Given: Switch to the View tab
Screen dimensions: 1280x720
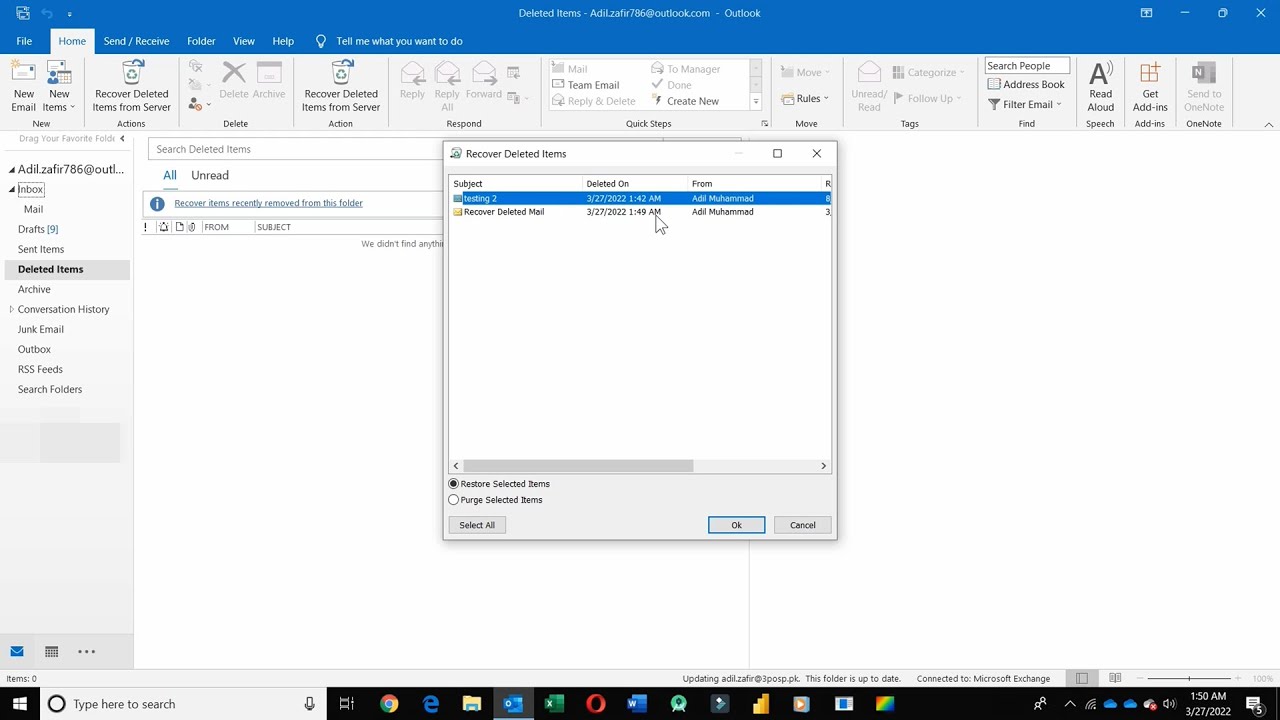Looking at the screenshot, I should click(x=244, y=41).
